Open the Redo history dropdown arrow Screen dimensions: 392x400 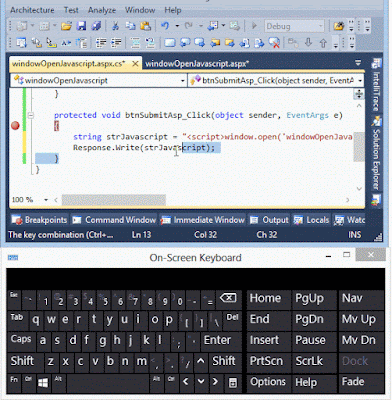tap(200, 26)
